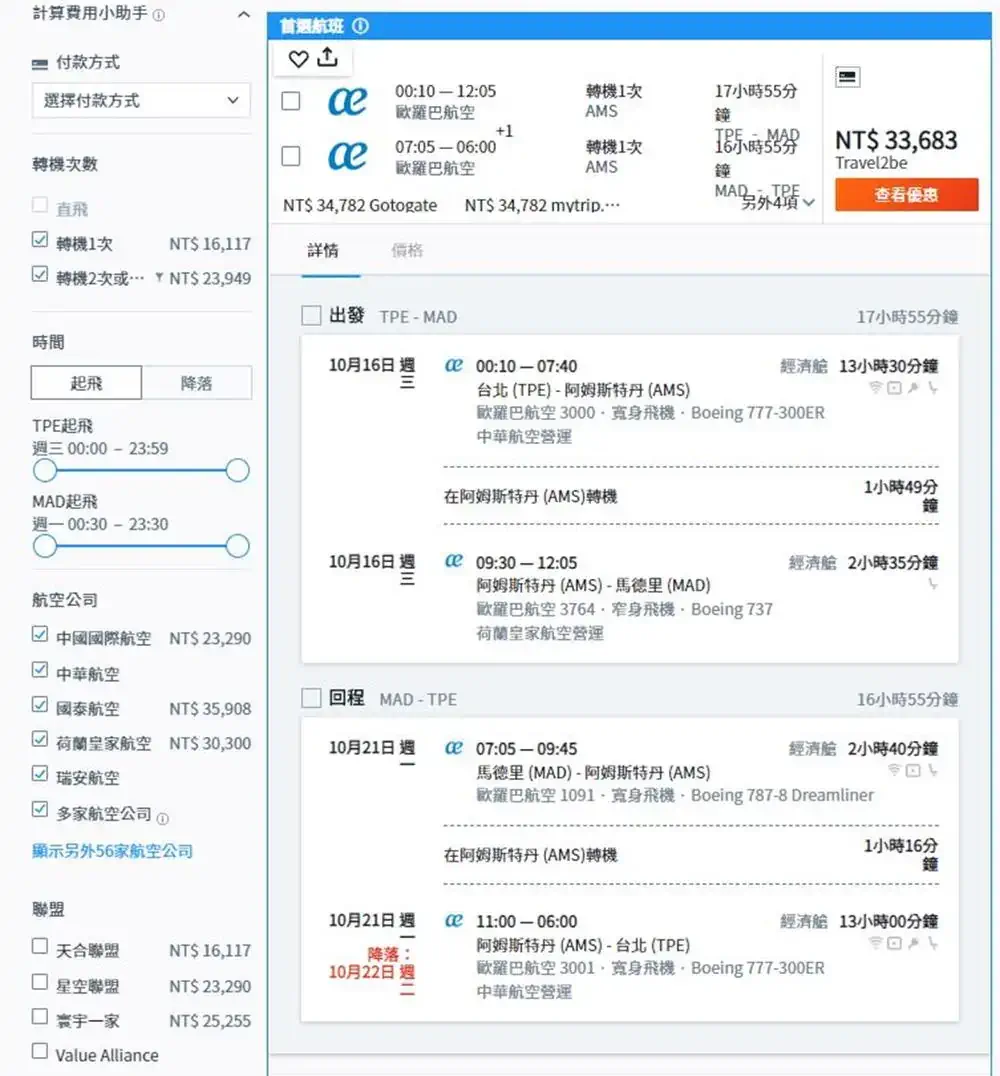Uncheck the 中華航空 airline filter

point(40,669)
